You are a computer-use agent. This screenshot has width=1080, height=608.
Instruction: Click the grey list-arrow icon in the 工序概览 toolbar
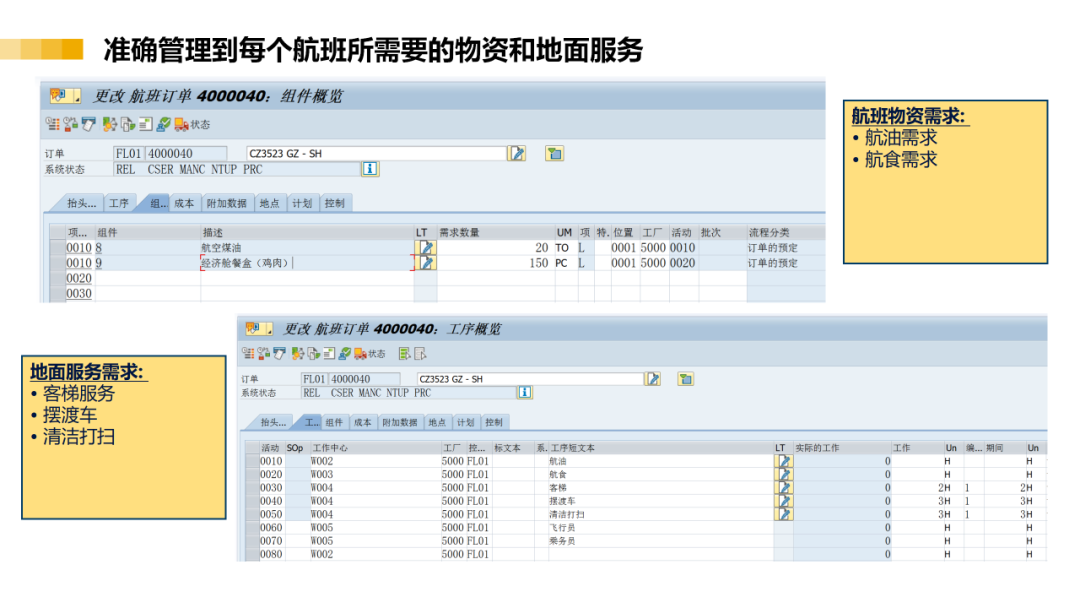click(x=420, y=353)
